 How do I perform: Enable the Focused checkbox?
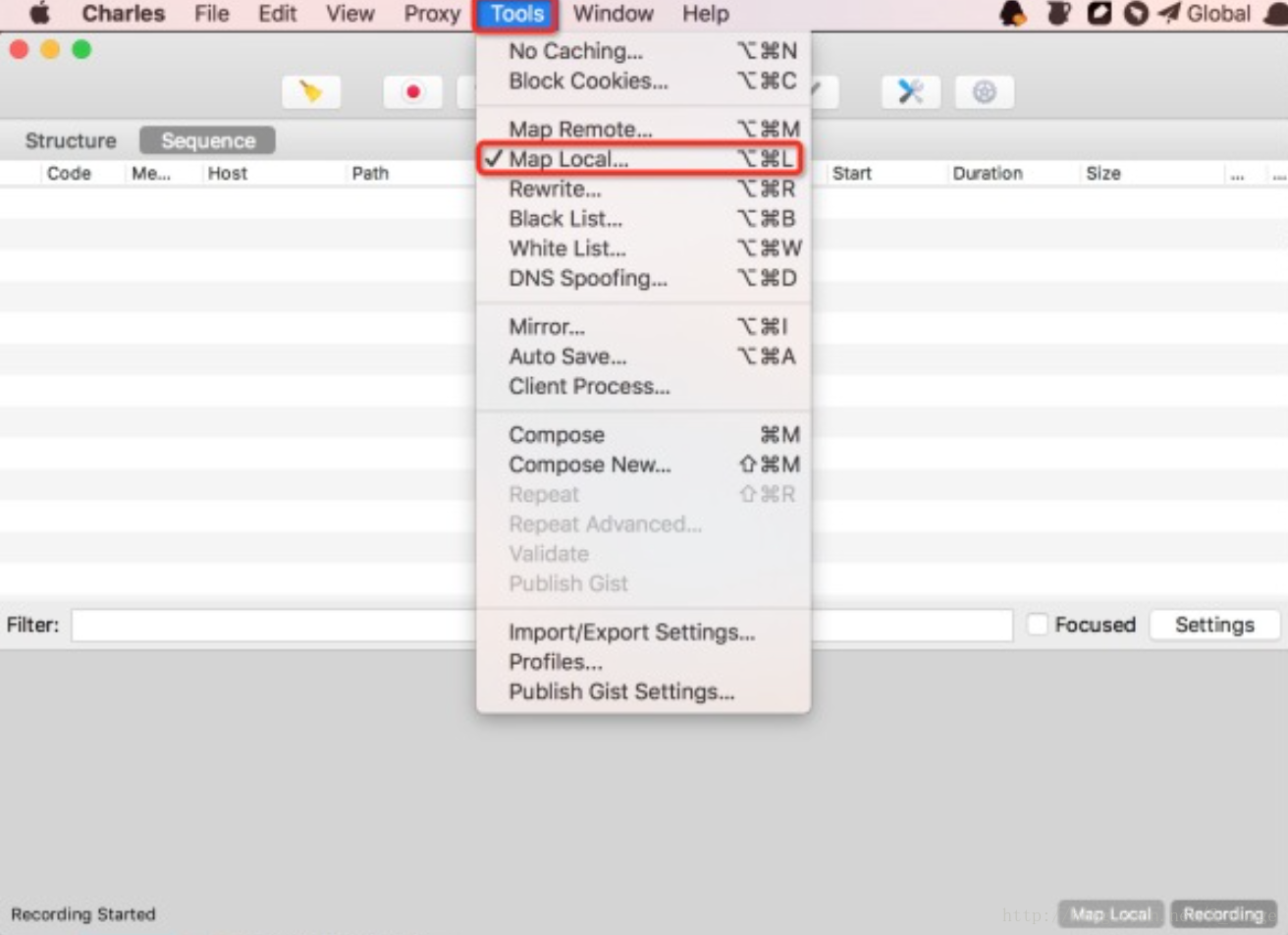coord(1038,625)
